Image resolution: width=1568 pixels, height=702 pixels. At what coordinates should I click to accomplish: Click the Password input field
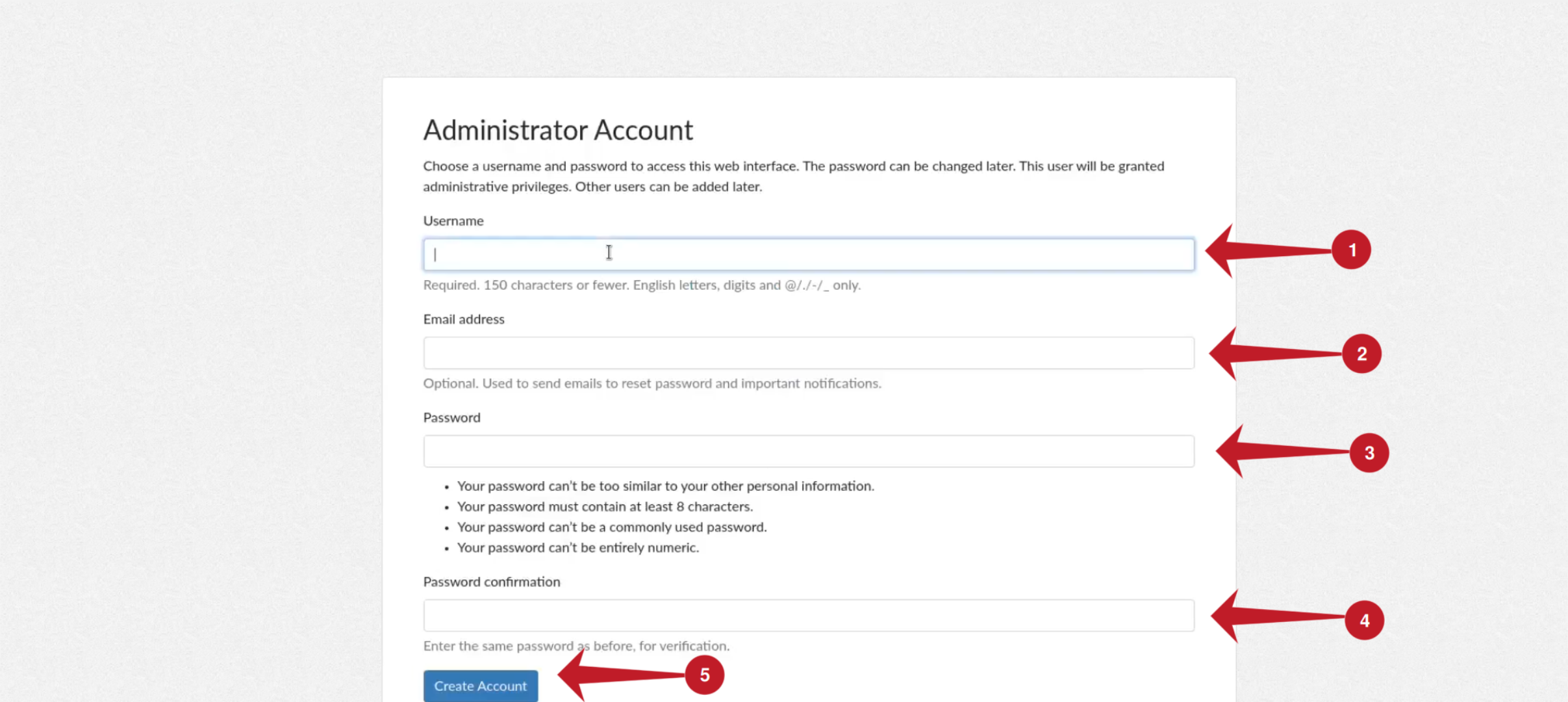808,450
